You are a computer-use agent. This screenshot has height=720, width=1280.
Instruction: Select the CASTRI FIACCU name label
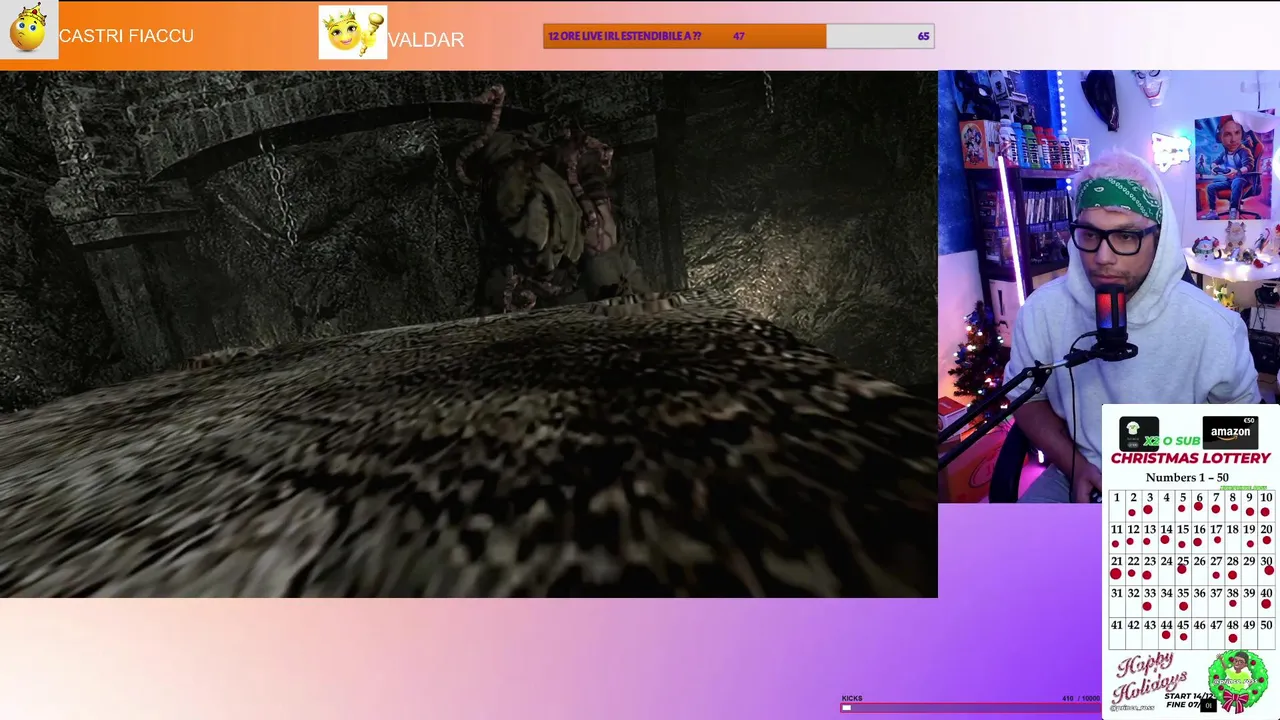(126, 36)
